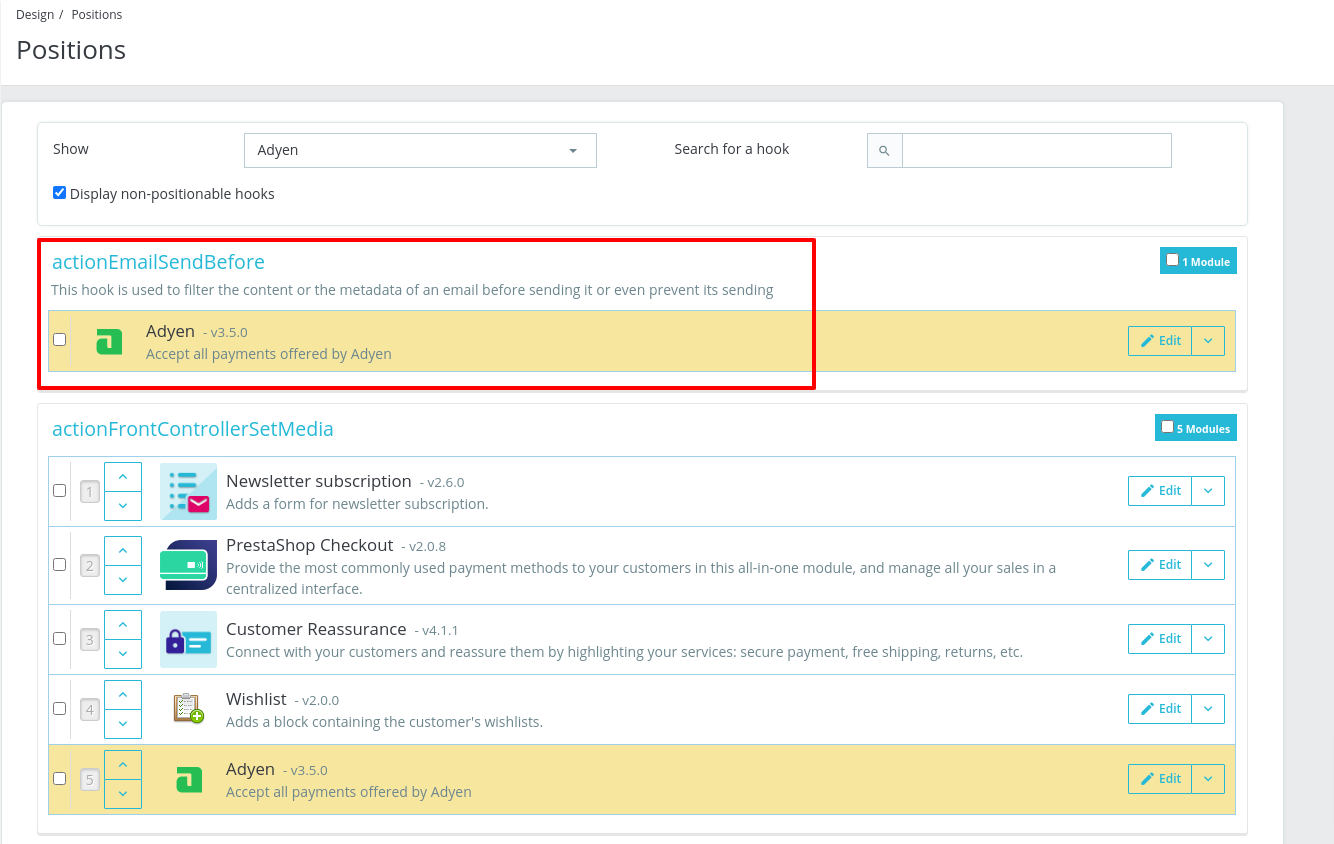Click the Adyen icon in actionFrontControllerSetMedia

188,779
